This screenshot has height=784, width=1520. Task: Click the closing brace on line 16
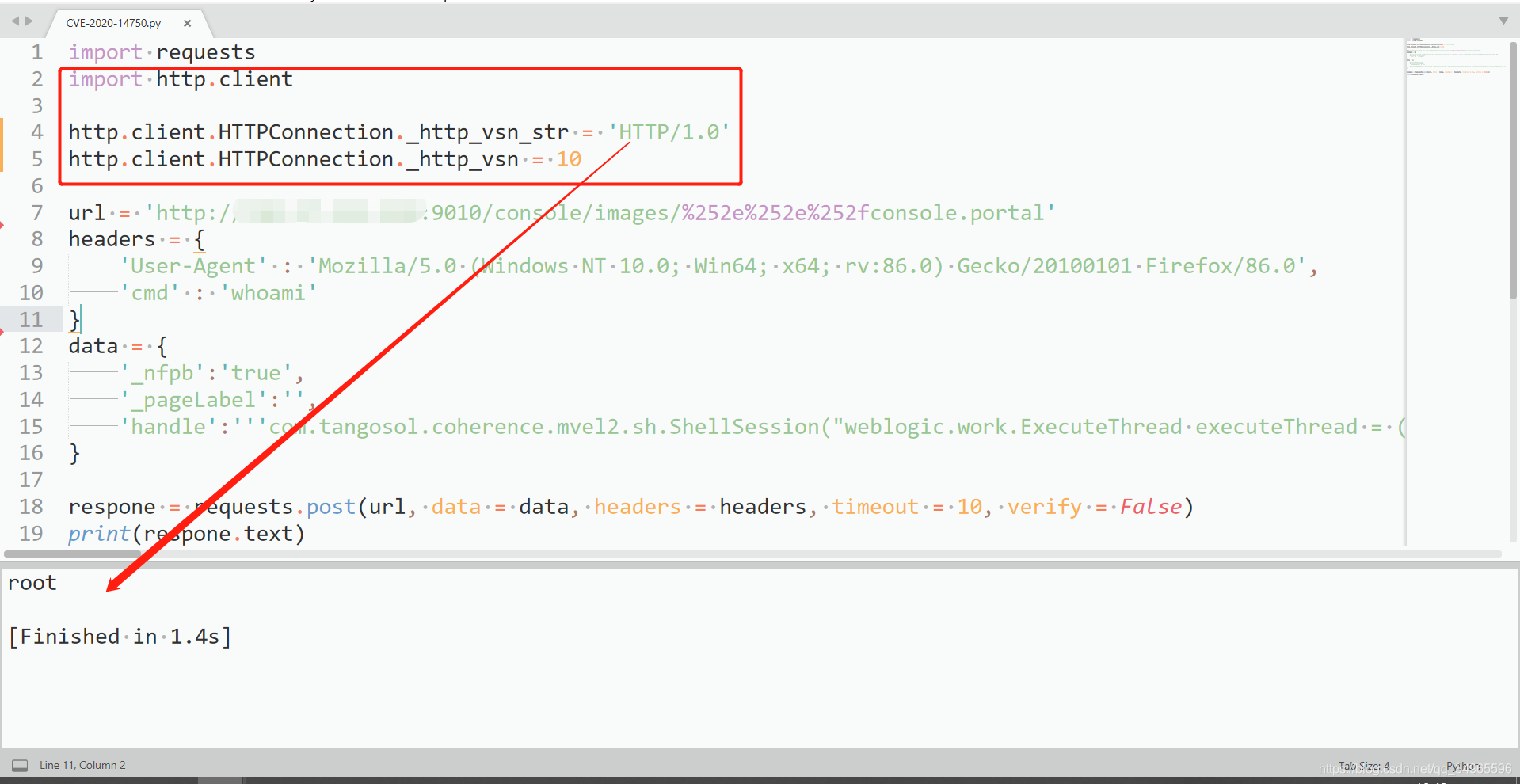[74, 453]
